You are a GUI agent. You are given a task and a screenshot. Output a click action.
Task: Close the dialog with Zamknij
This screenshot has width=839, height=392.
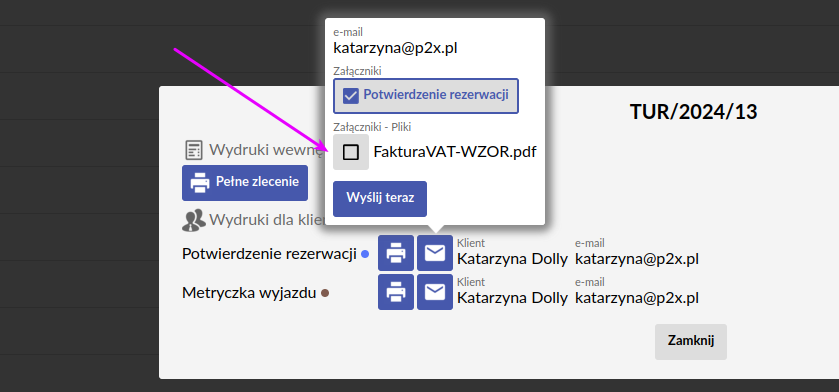point(691,342)
